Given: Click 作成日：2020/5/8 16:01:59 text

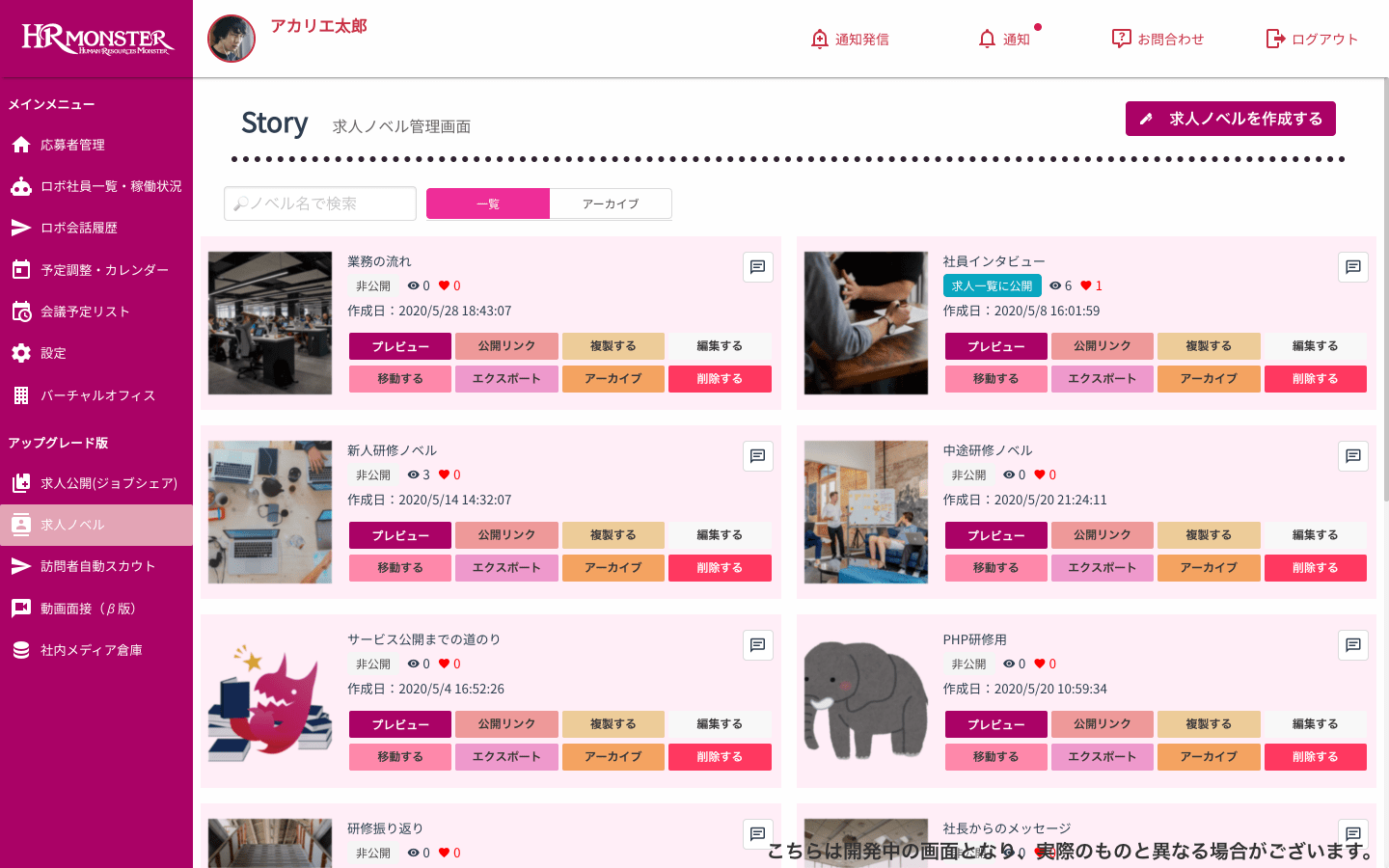Looking at the screenshot, I should point(1021,311).
